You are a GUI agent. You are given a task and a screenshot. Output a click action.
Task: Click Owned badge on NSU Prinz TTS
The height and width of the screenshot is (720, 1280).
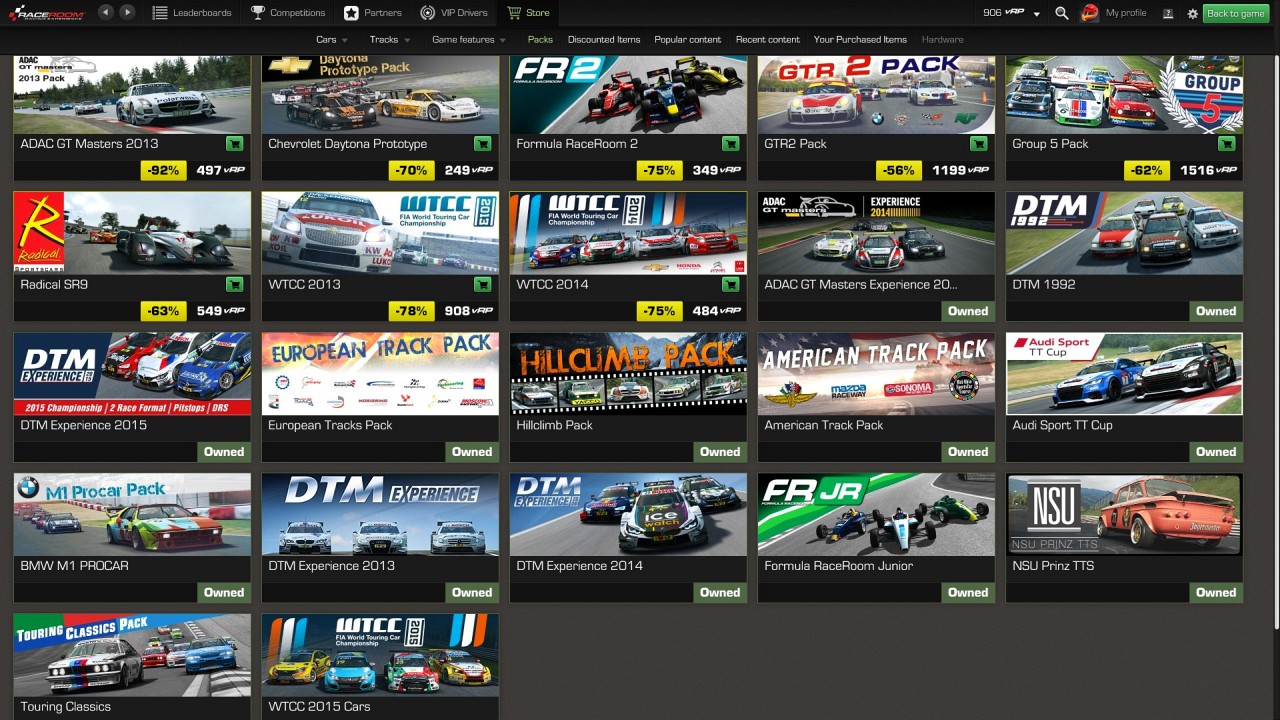click(x=1216, y=592)
